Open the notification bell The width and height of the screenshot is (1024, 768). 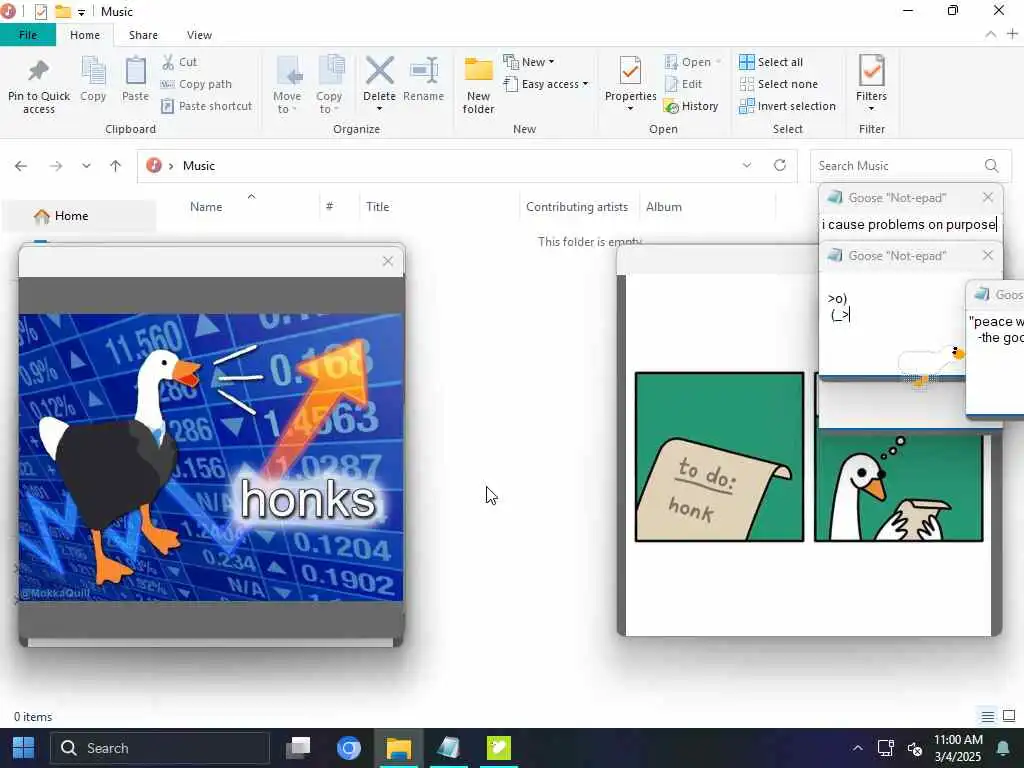tap(1003, 748)
